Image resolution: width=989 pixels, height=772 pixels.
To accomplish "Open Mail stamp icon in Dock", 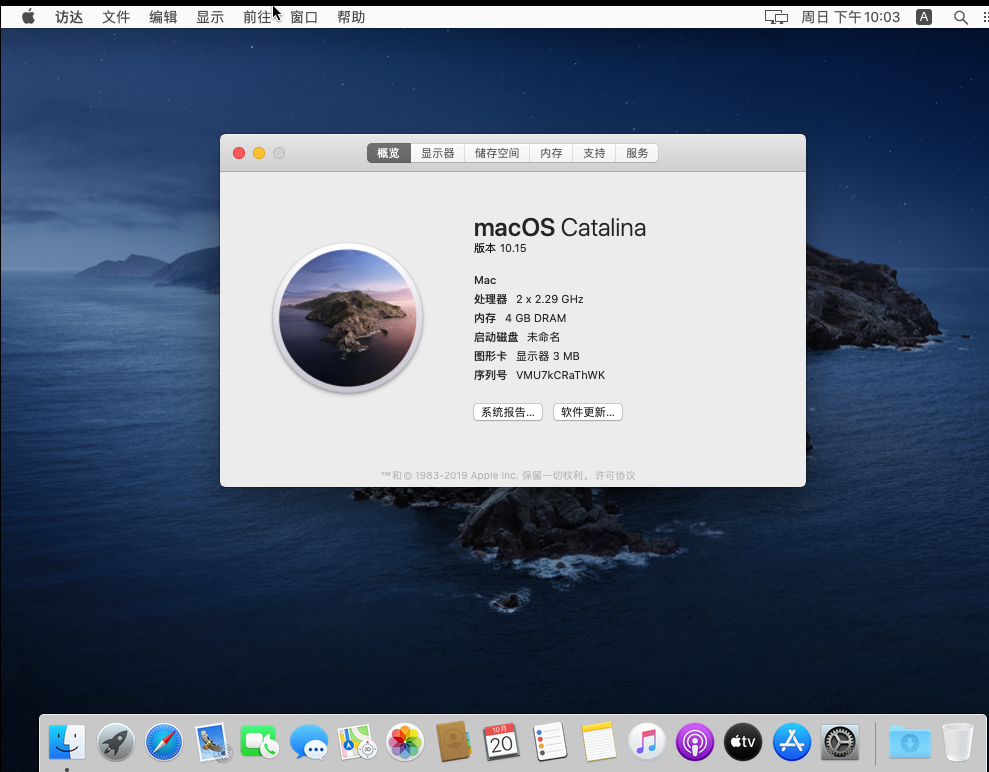I will coord(212,742).
